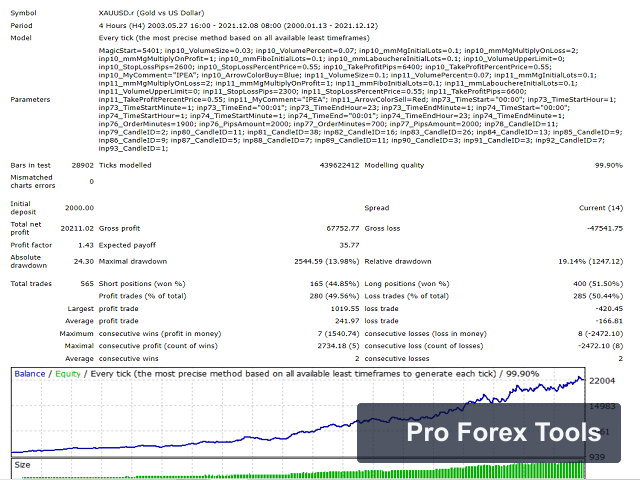Select the relative drawdown value '19.14% (1247.12)'
Screen dimensions: 640x480
tap(591, 262)
